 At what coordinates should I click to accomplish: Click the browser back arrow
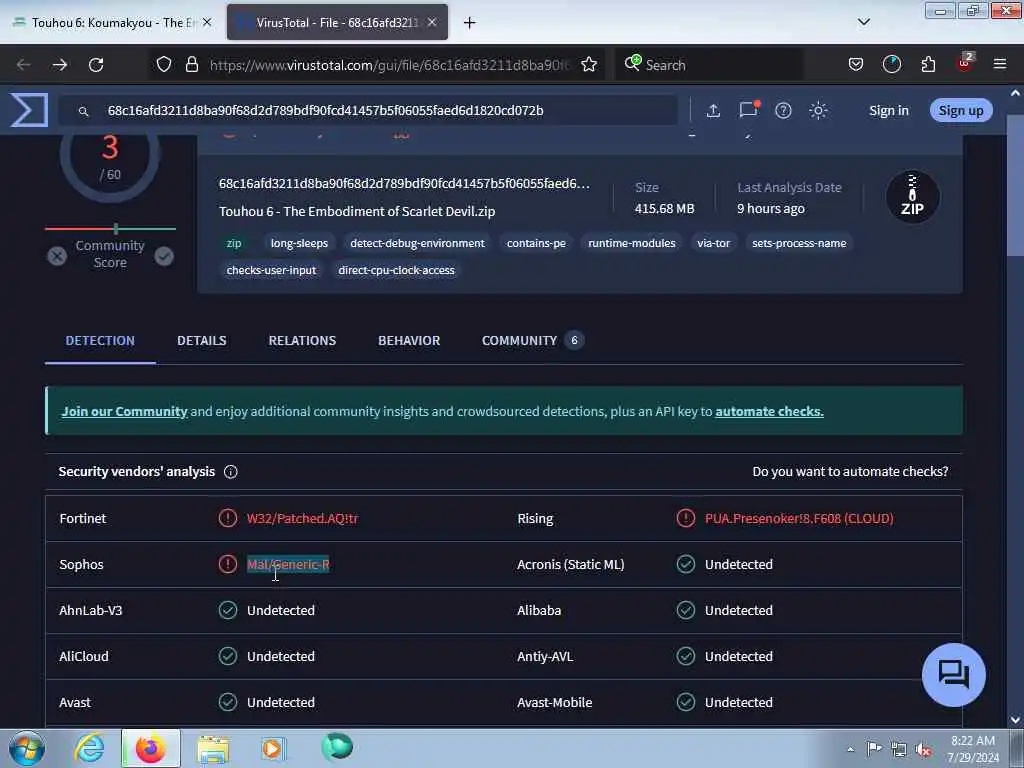tap(24, 65)
